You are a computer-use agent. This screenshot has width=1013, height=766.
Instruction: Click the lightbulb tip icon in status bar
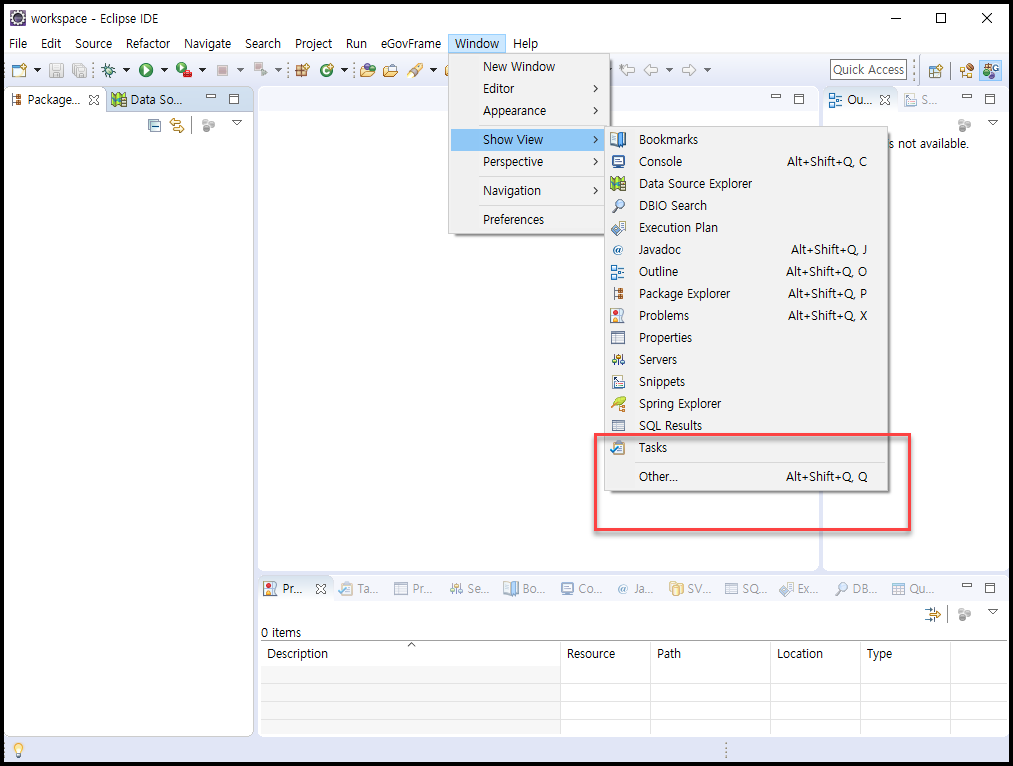(19, 750)
